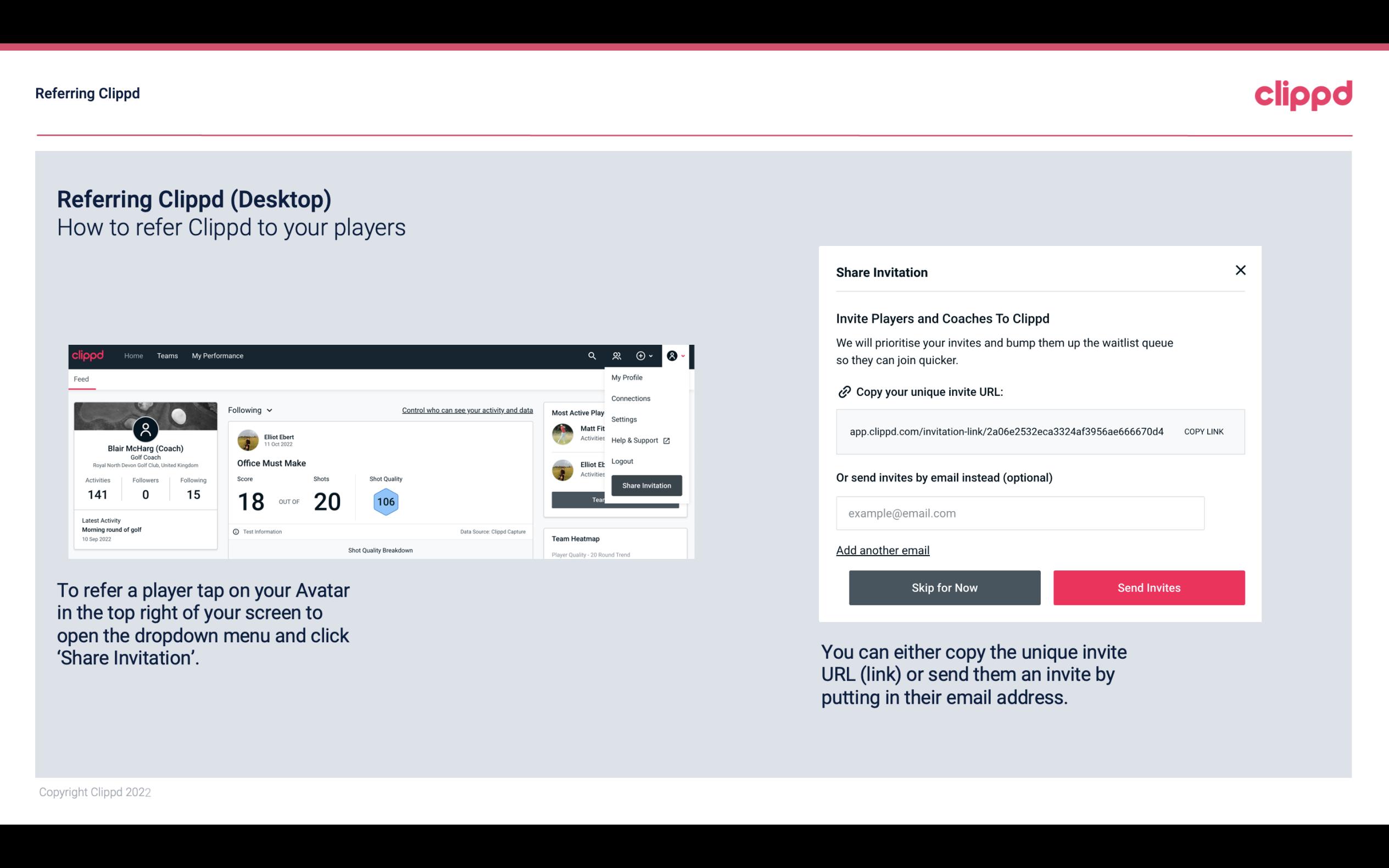
Task: Expand the Settings menu item in dropdown
Action: click(622, 419)
